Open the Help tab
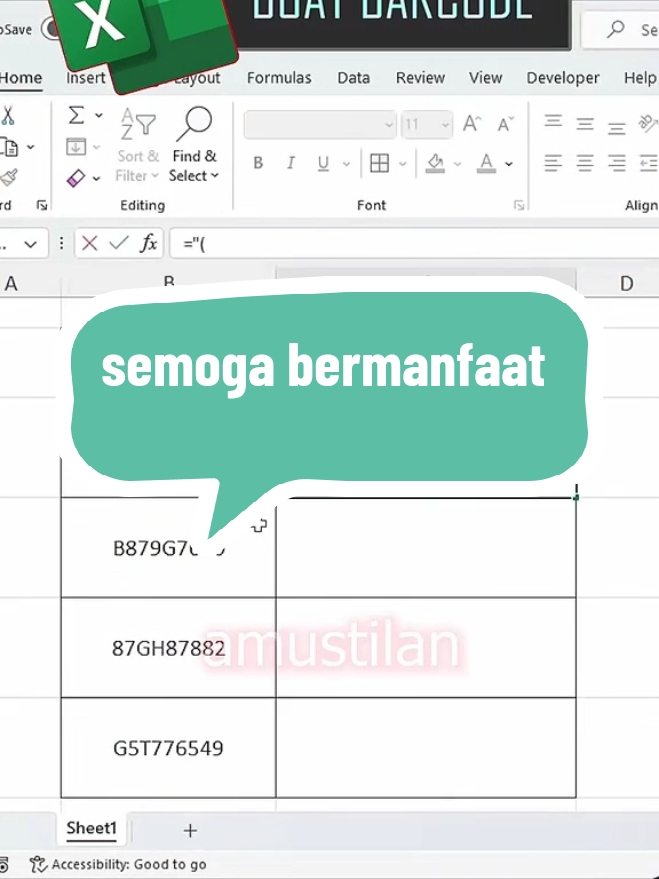659x879 pixels. (x=641, y=78)
